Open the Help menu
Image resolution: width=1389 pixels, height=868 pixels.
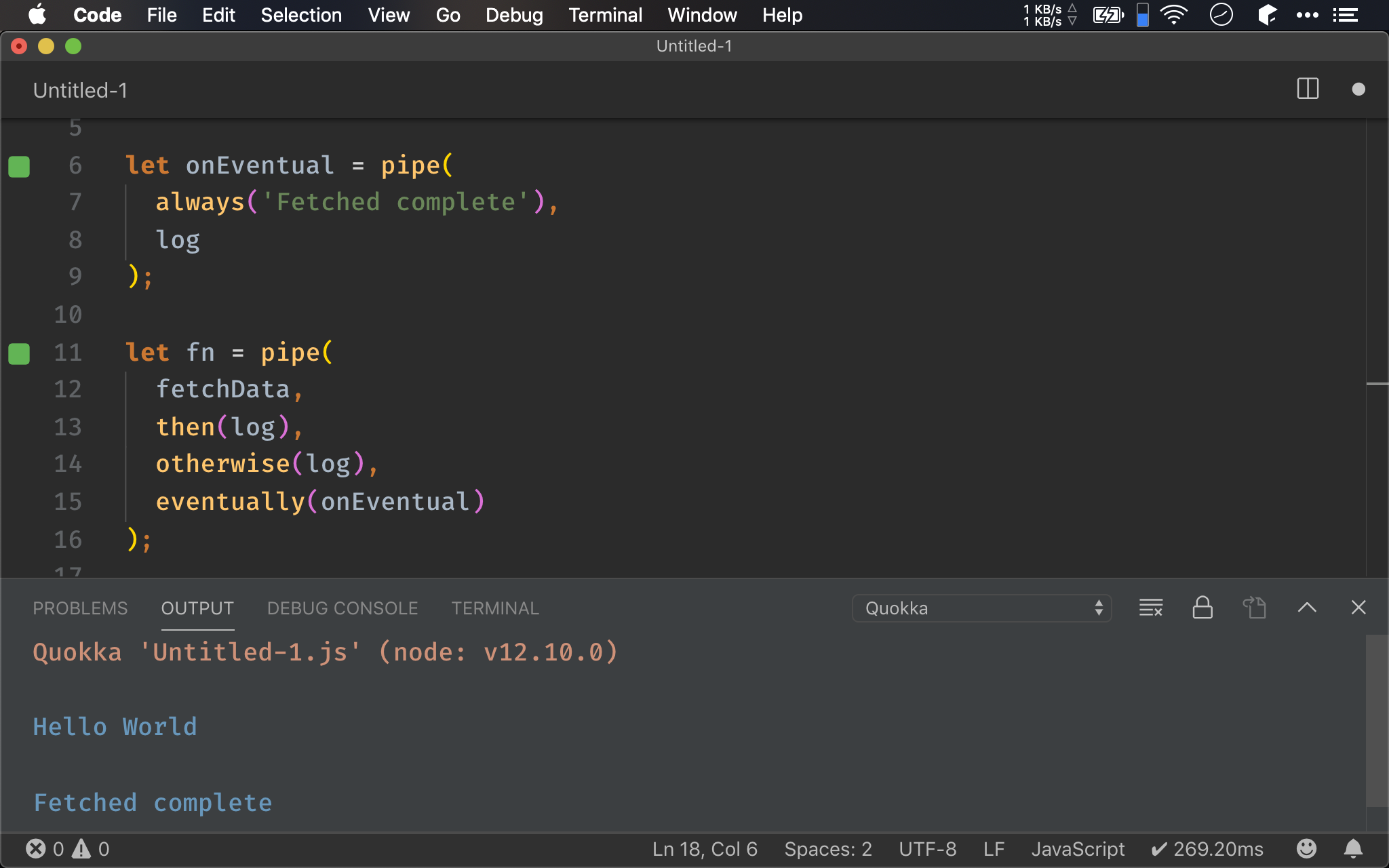tap(782, 15)
